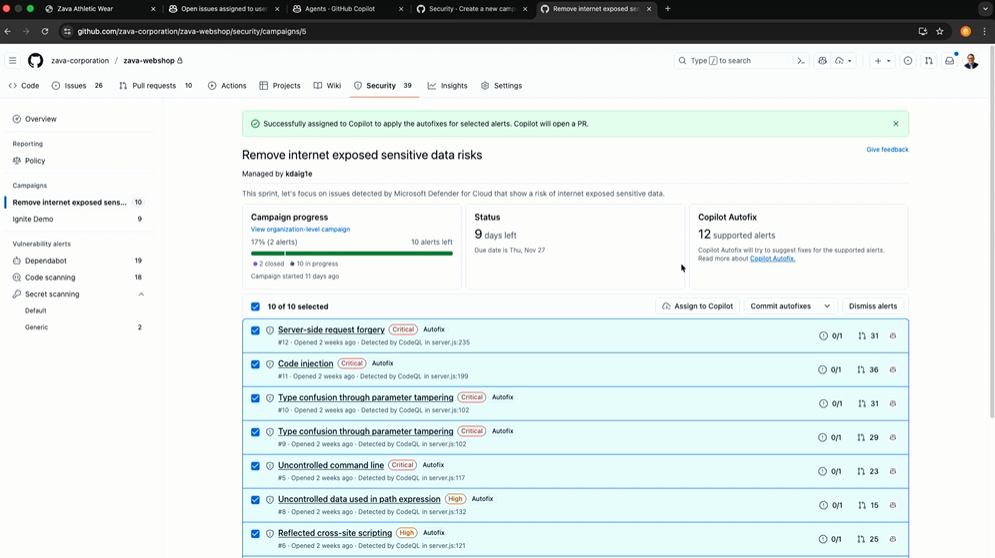Uncheck alert #9 Type confusion checkbox
The width and height of the screenshot is (995, 558).
pos(255,432)
